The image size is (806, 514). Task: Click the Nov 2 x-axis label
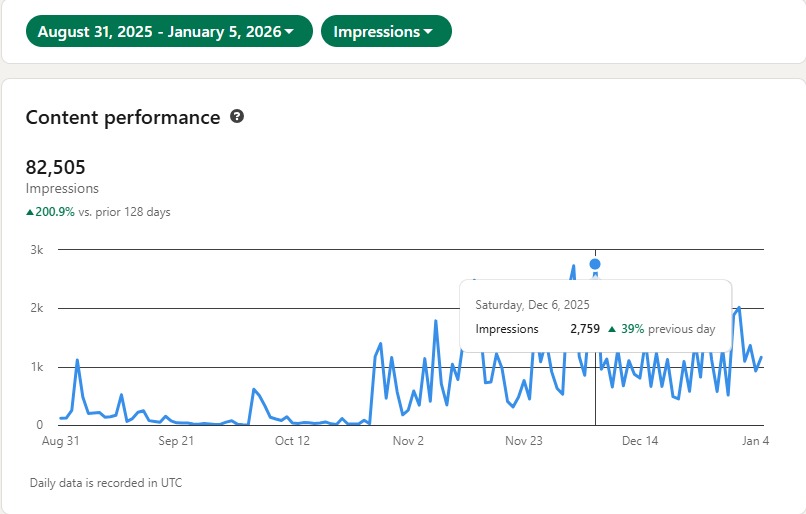pyautogui.click(x=408, y=440)
